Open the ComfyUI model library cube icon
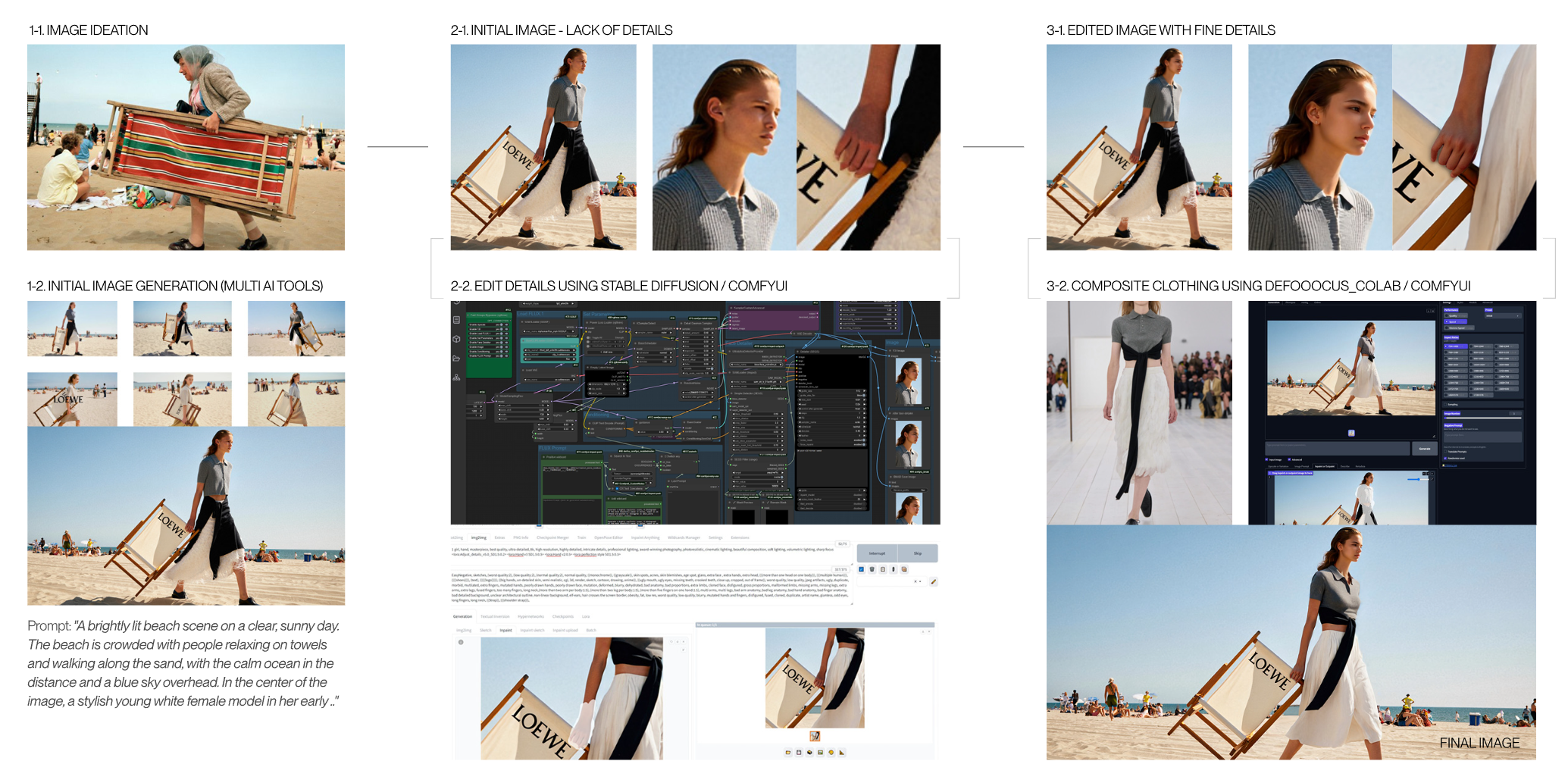This screenshot has width=1568, height=780. (456, 339)
